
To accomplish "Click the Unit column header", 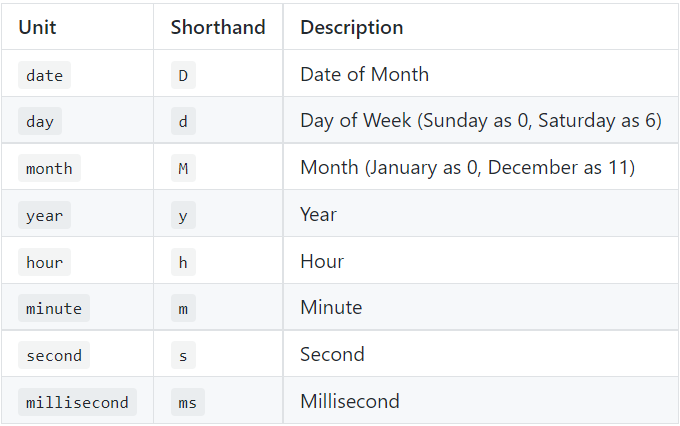I will 37,27.
